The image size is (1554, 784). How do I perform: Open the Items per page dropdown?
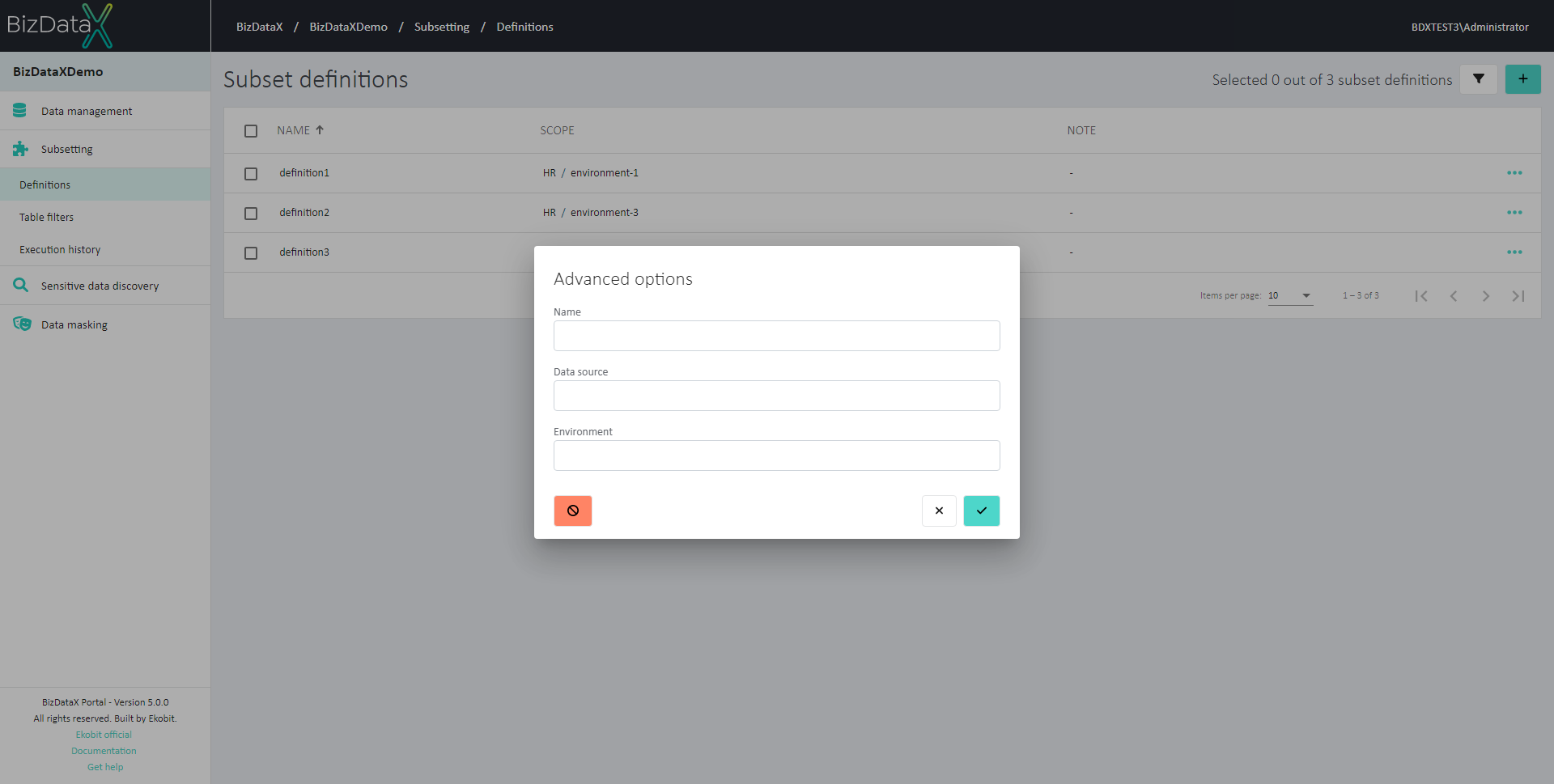1290,296
